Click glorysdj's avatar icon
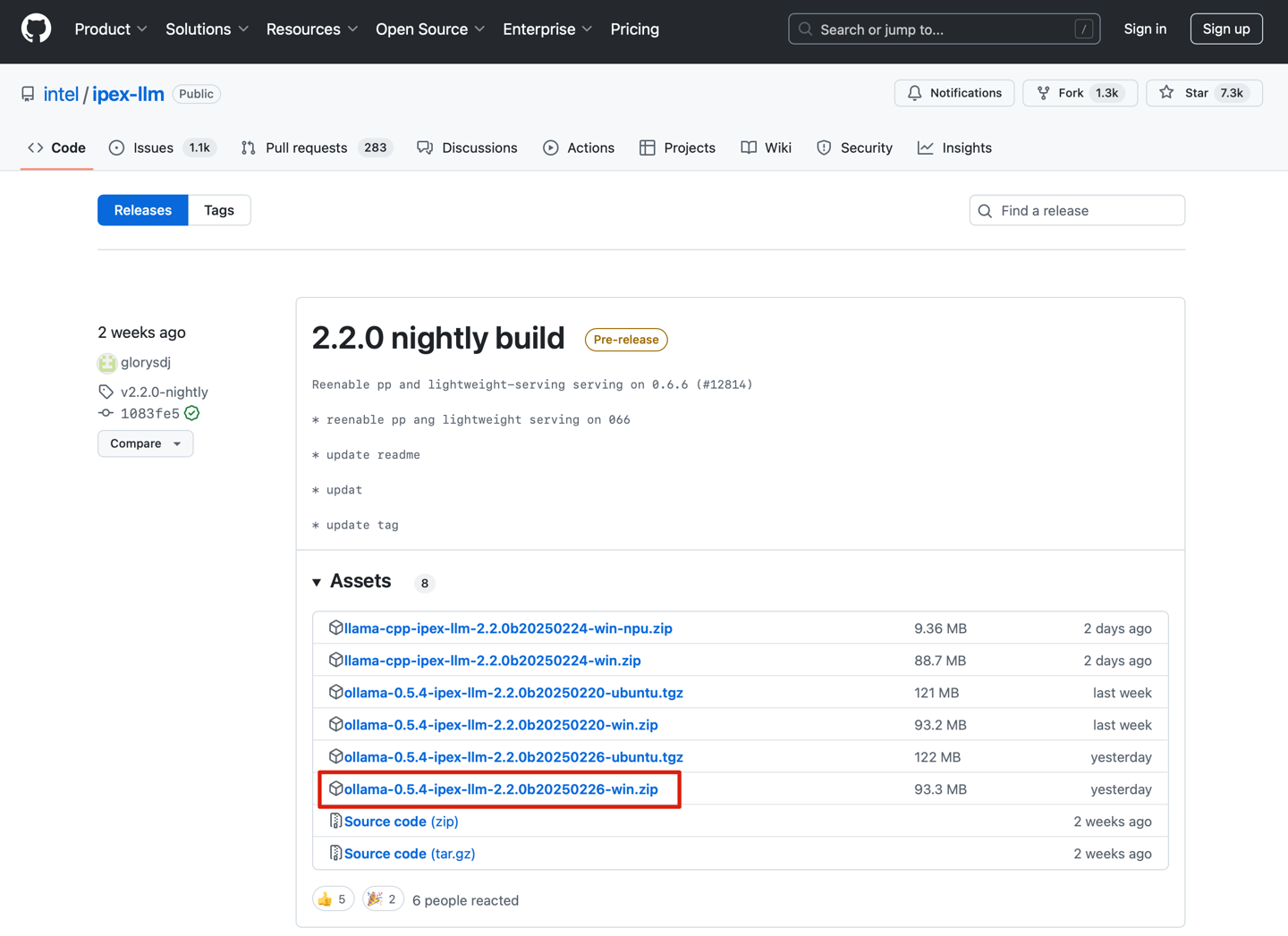 [107, 362]
